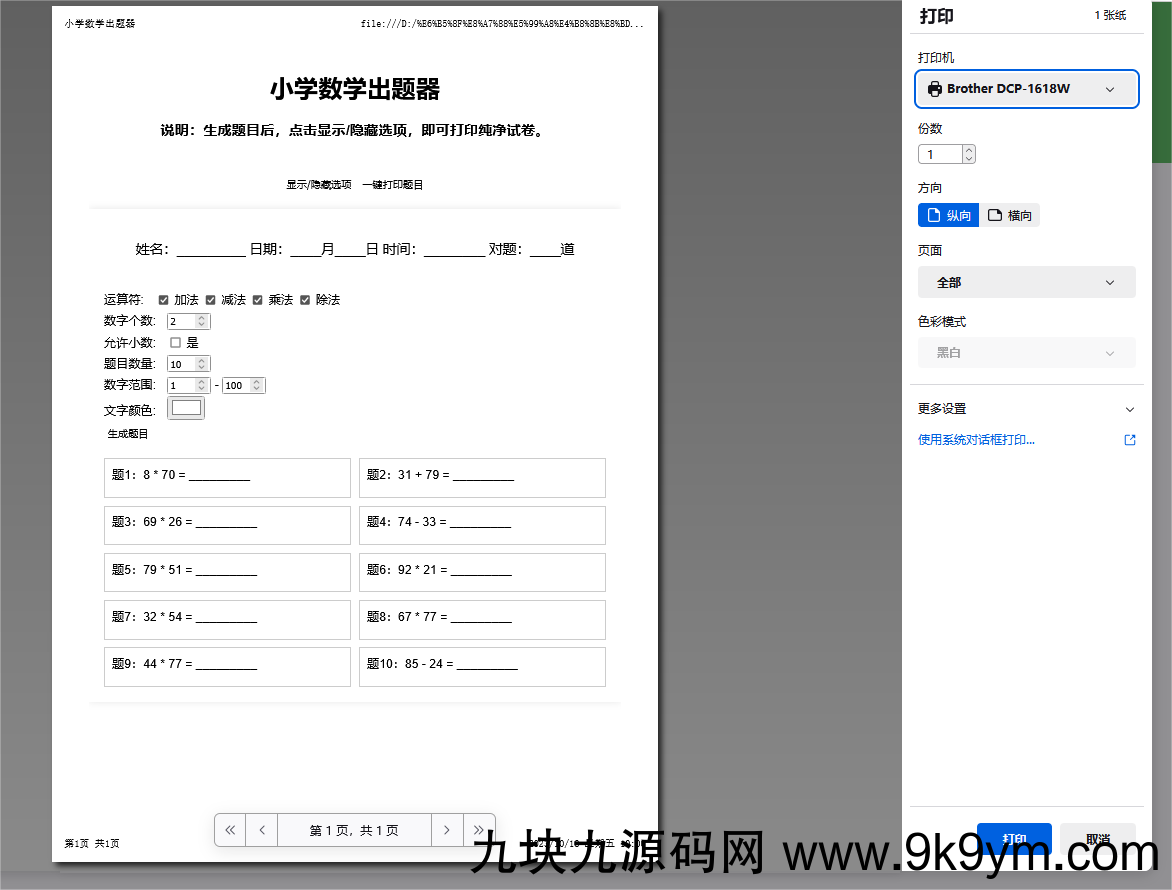Toggle the 减法 subtraction checkbox
Image resolution: width=1172 pixels, height=890 pixels.
(211, 300)
